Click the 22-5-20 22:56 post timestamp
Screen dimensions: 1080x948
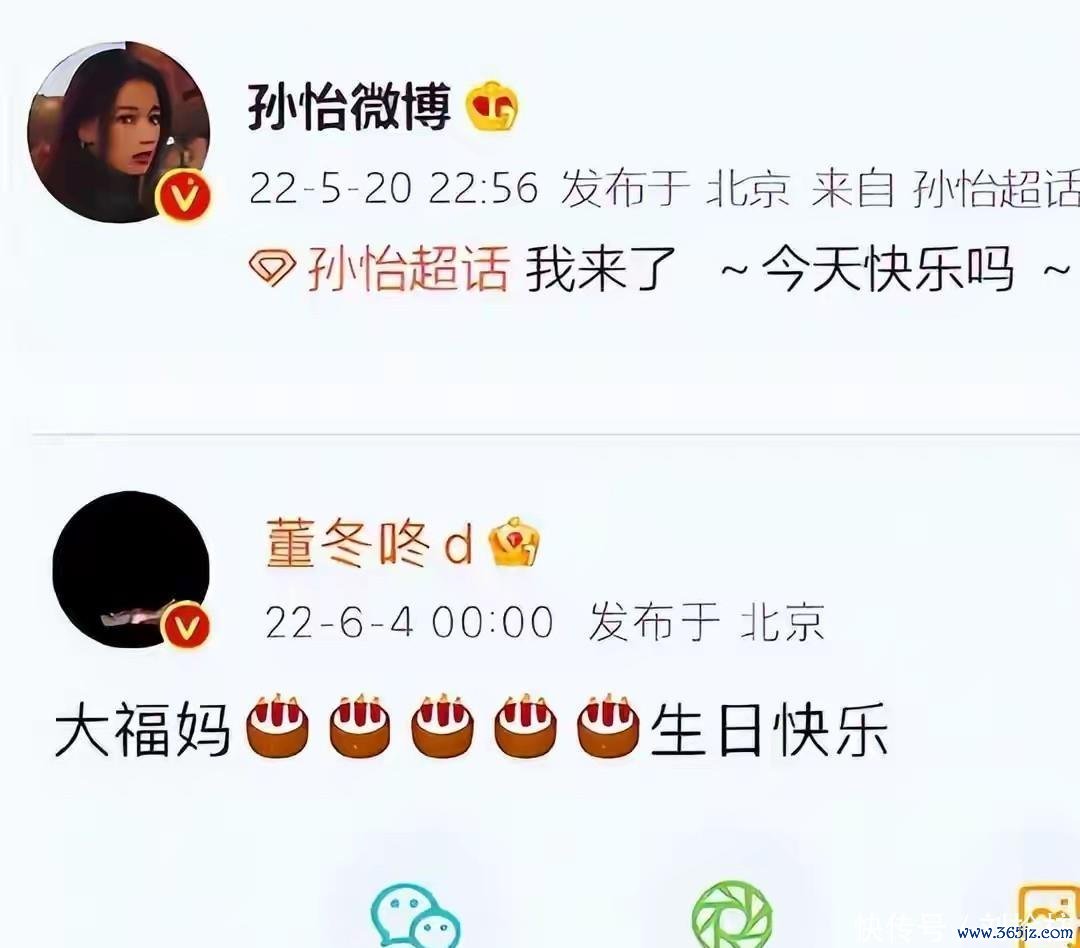click(393, 188)
